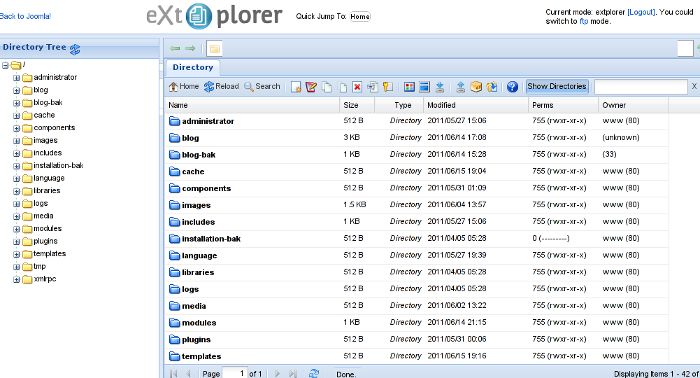The width and height of the screenshot is (700, 378).
Task: Click the Download icon
Action: point(440,87)
